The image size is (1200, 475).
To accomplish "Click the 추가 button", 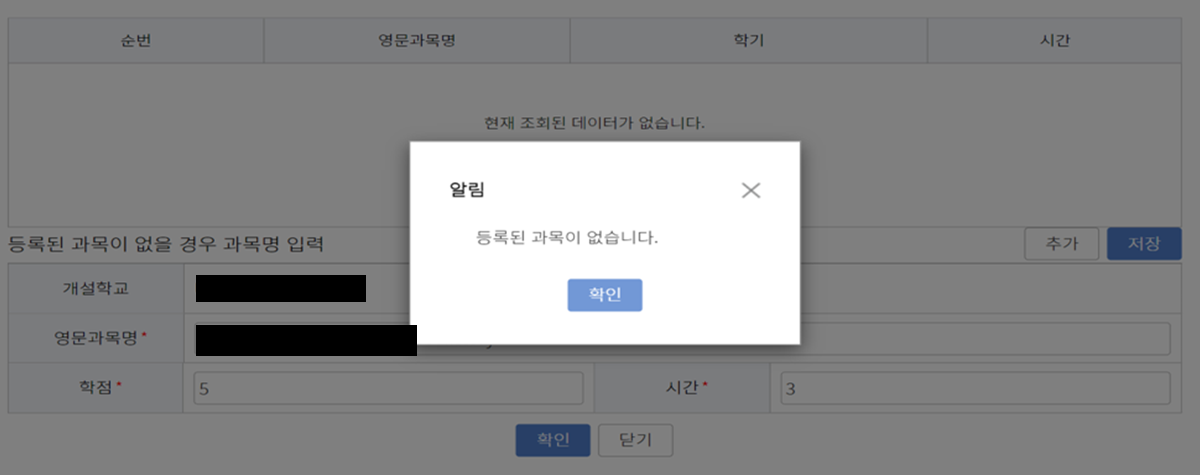I will point(1062,244).
